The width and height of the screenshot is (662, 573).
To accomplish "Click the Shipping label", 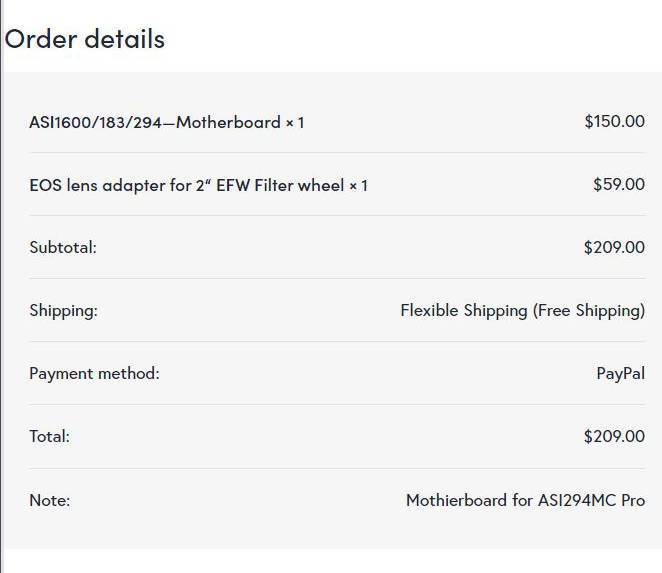I will click(x=63, y=311).
